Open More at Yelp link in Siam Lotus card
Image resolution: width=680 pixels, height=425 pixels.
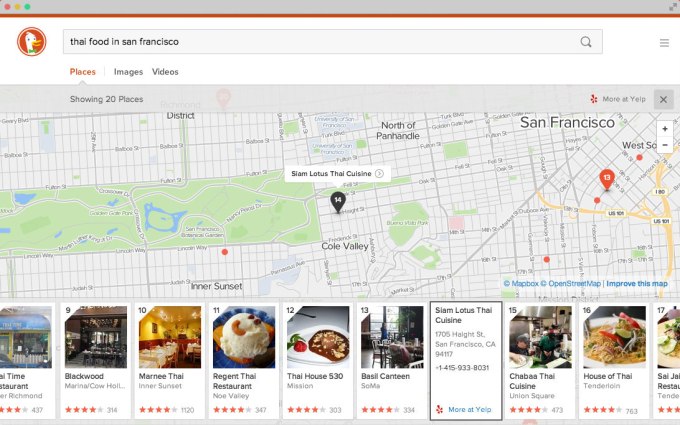click(x=470, y=409)
